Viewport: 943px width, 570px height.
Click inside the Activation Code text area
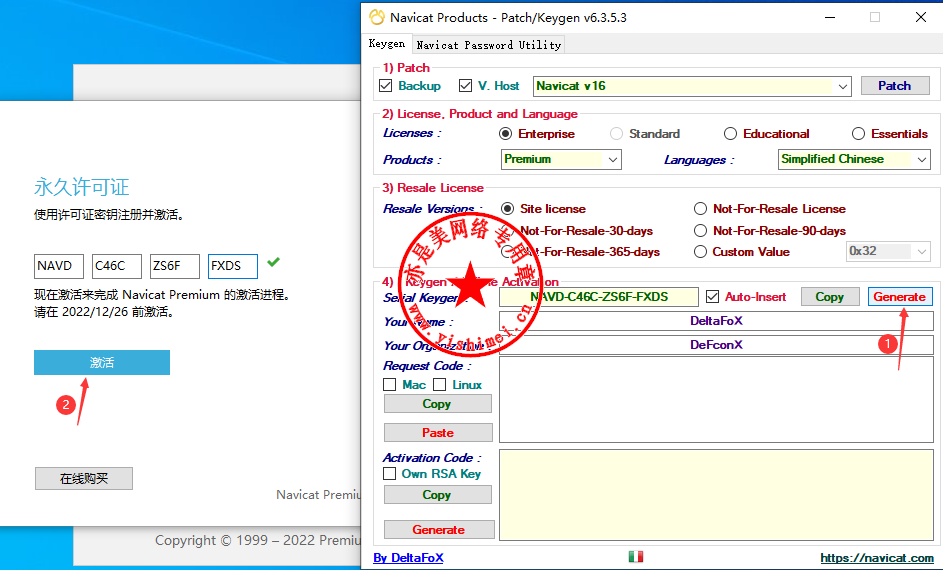tap(716, 494)
